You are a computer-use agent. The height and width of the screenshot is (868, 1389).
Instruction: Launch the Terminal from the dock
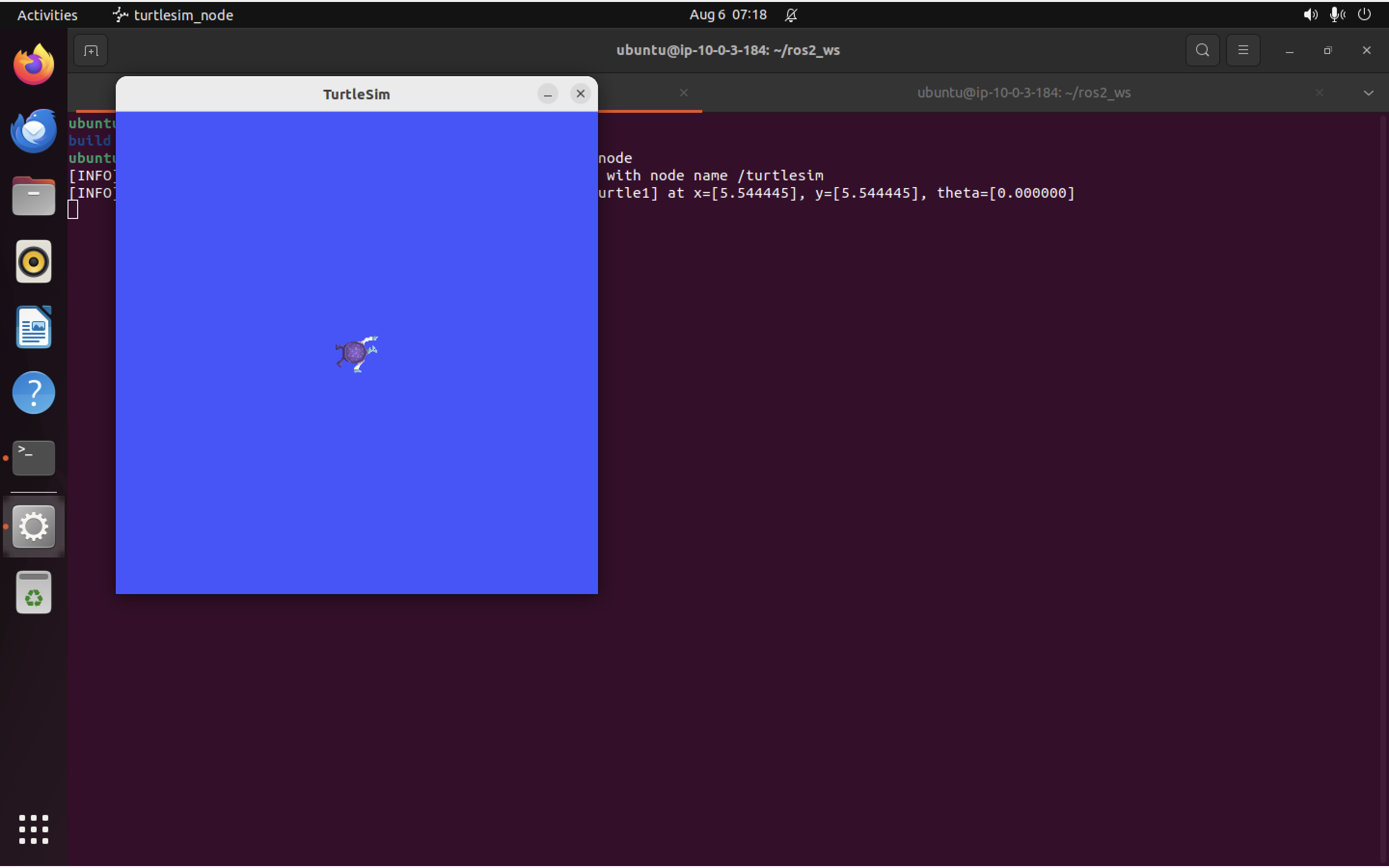[33, 458]
